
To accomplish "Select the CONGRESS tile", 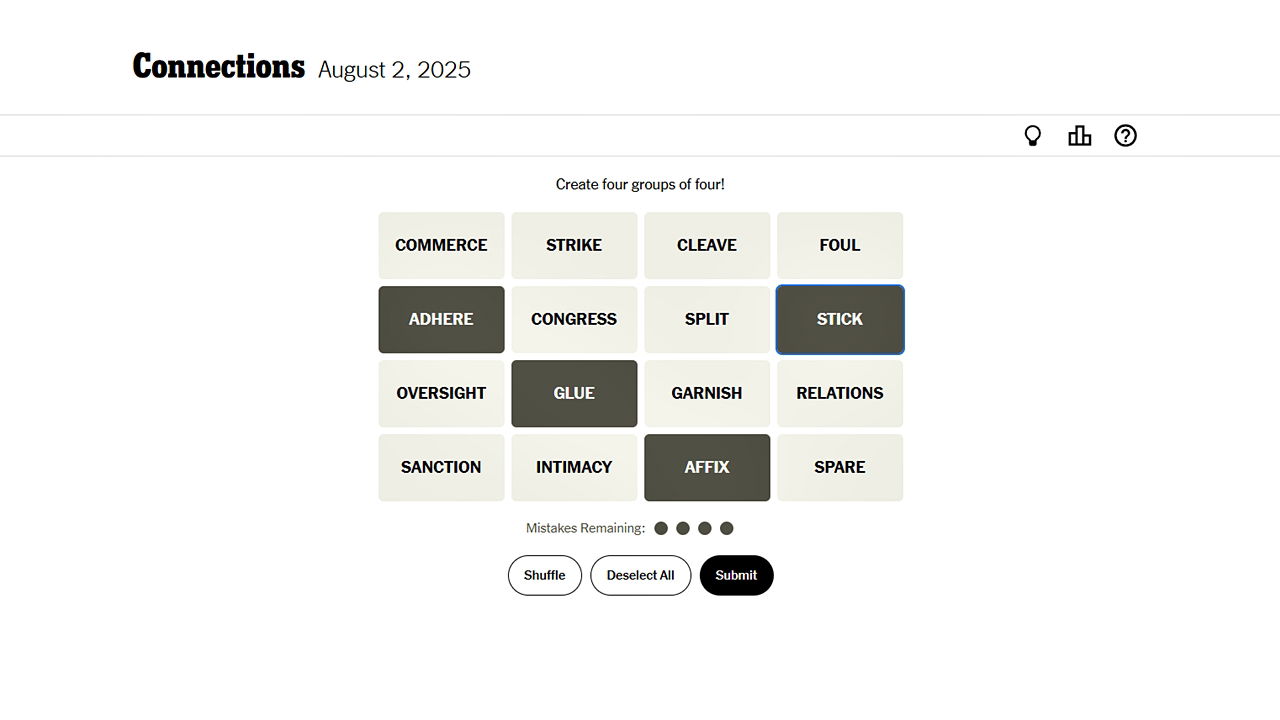I will tap(574, 319).
